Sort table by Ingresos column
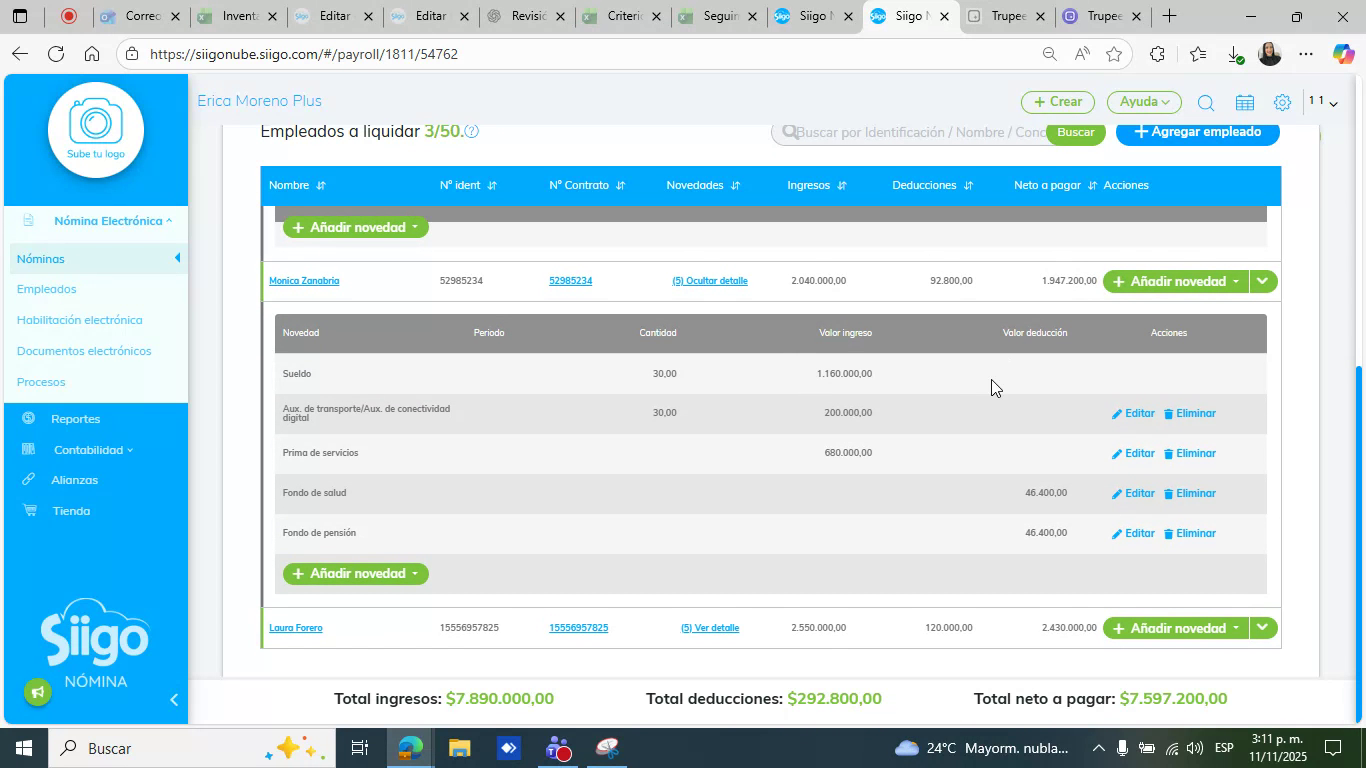The height and width of the screenshot is (768, 1366). 842,186
